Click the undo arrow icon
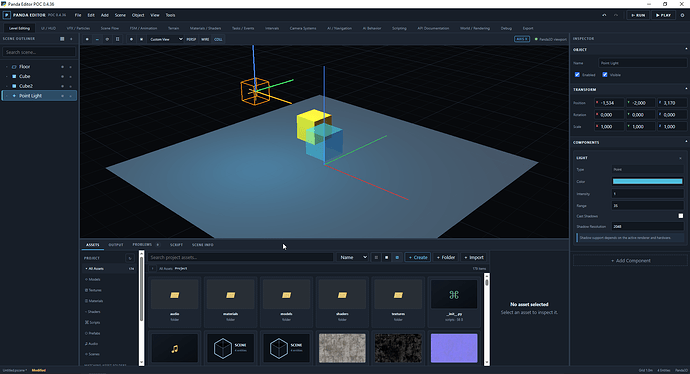Image resolution: width=690 pixels, height=374 pixels. tap(604, 15)
